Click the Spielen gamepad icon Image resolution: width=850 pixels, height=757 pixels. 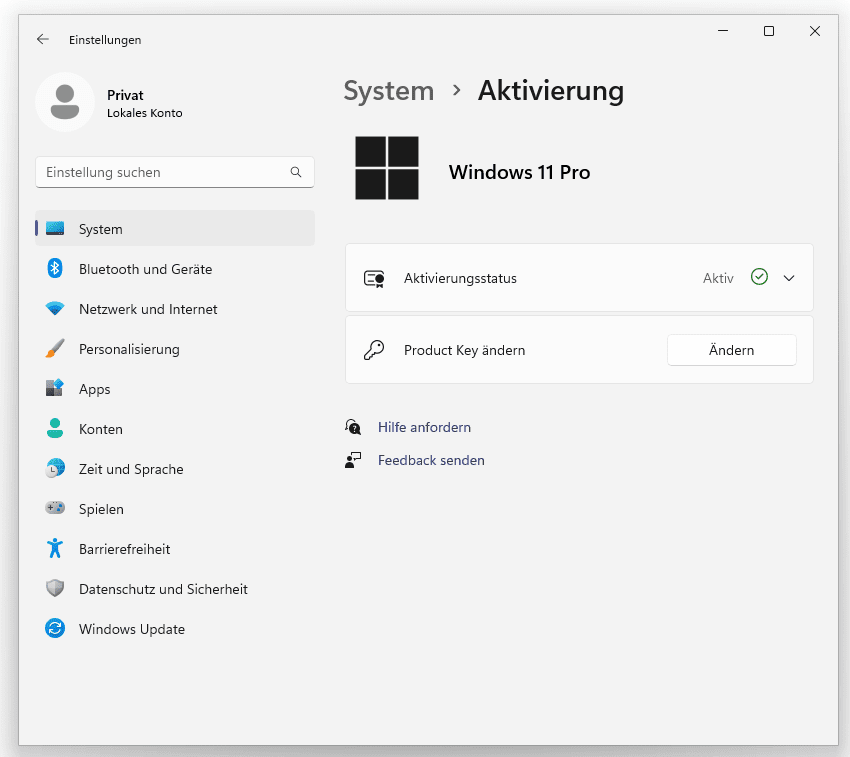pyautogui.click(x=55, y=508)
